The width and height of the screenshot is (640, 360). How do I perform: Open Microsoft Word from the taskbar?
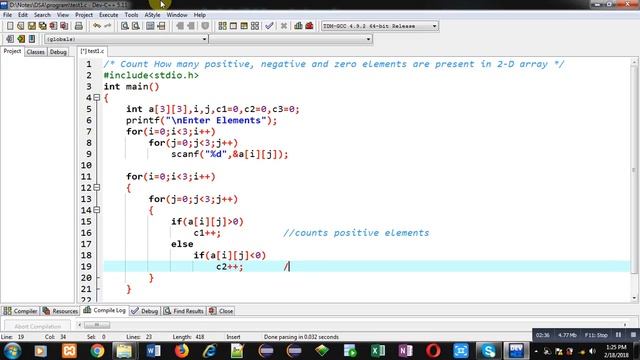[153, 351]
